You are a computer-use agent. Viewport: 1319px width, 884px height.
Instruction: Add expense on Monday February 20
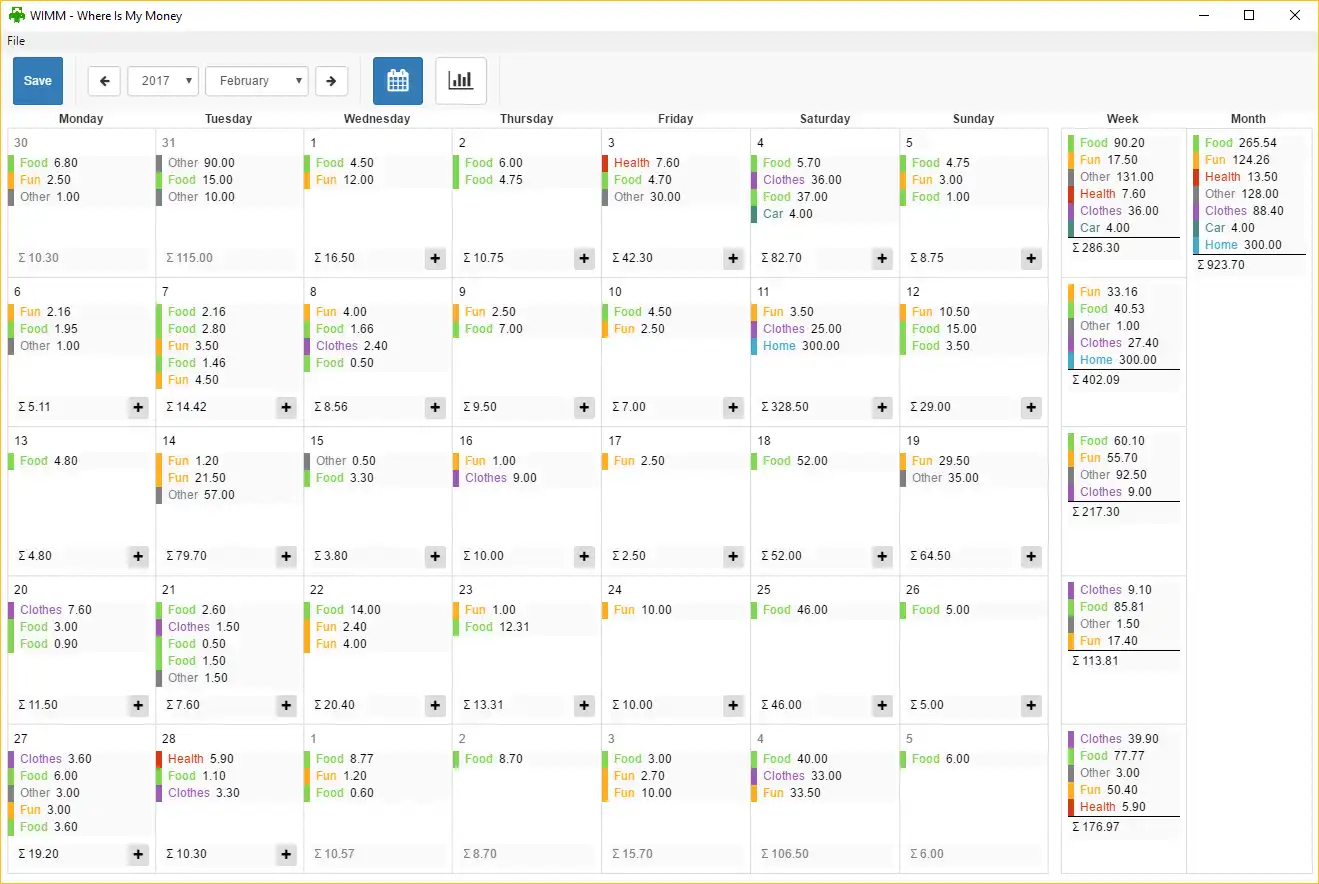coord(138,705)
